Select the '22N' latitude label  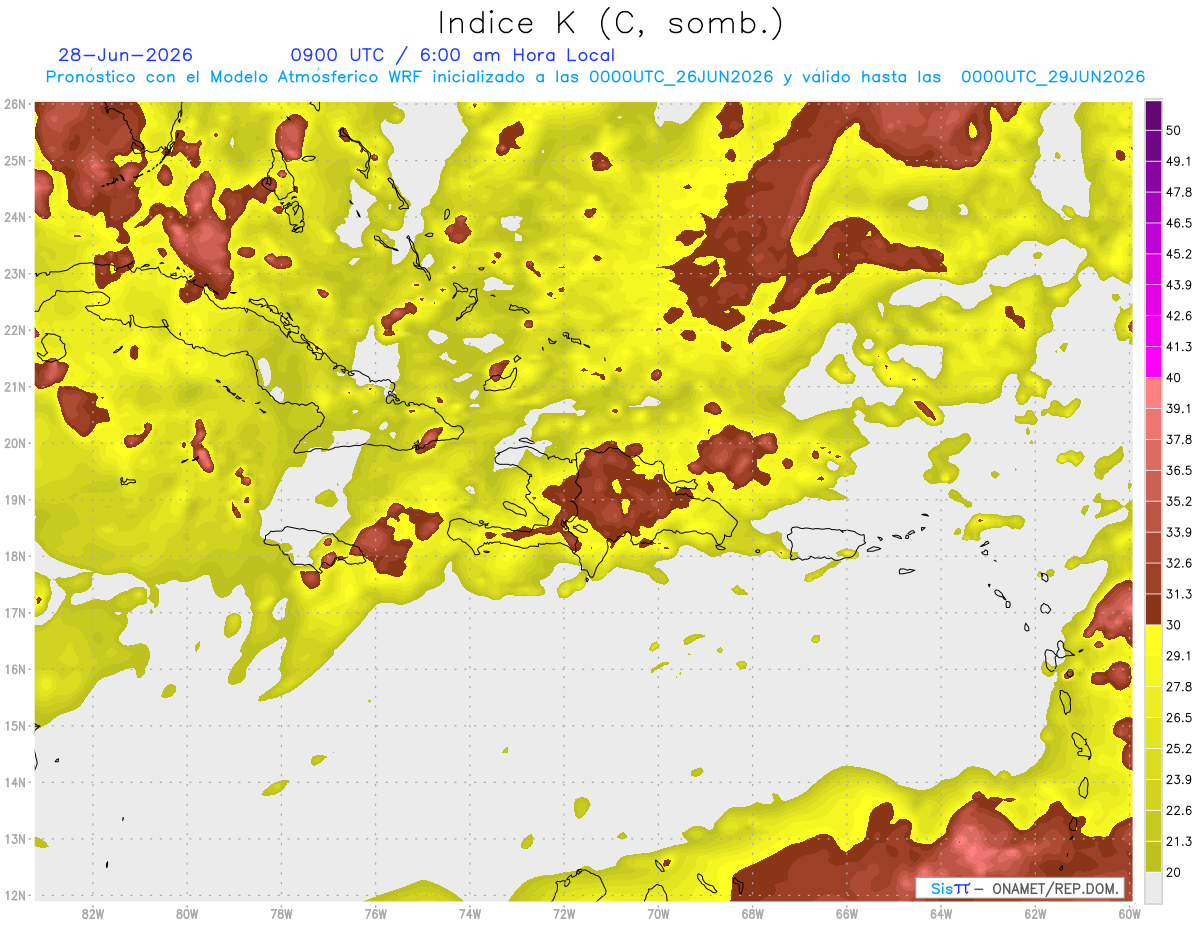[x=14, y=330]
